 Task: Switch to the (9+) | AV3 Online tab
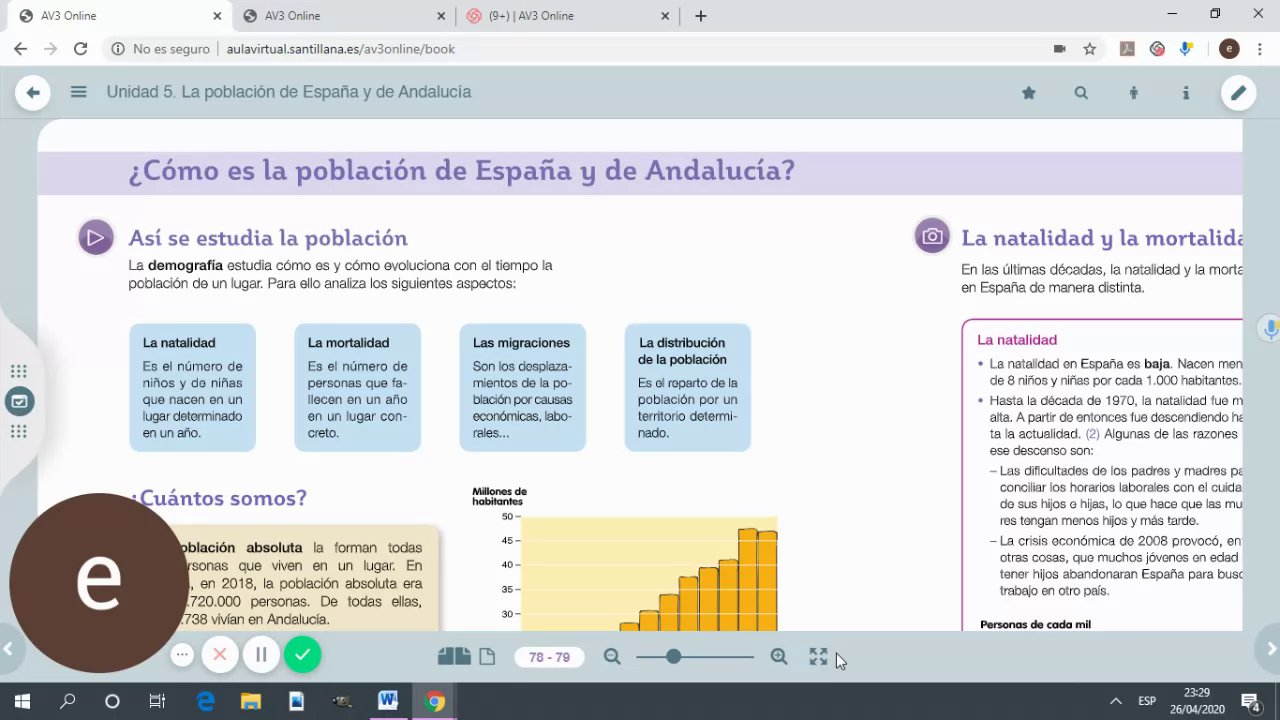pyautogui.click(x=568, y=16)
